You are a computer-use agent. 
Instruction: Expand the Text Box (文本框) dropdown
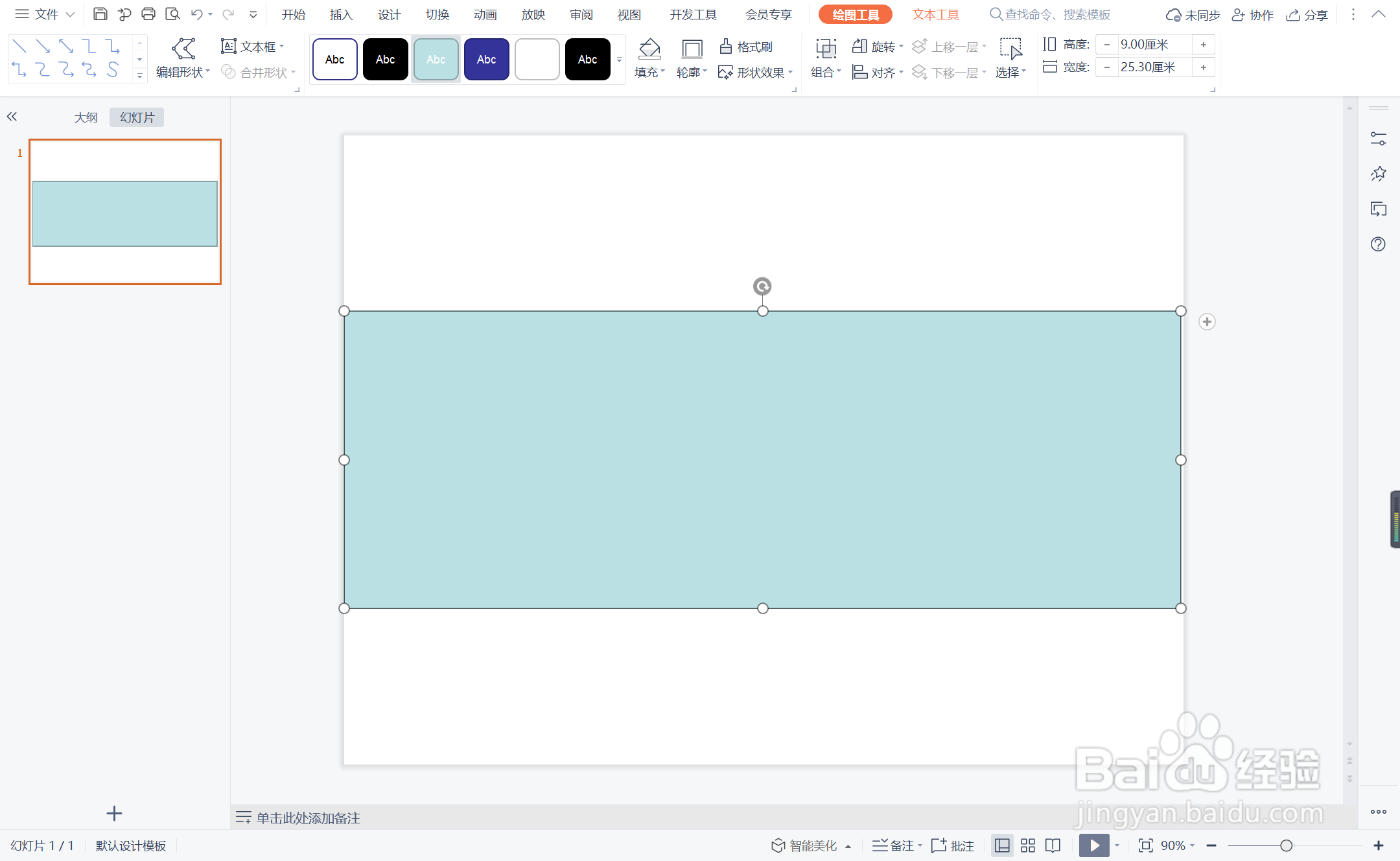tap(282, 47)
